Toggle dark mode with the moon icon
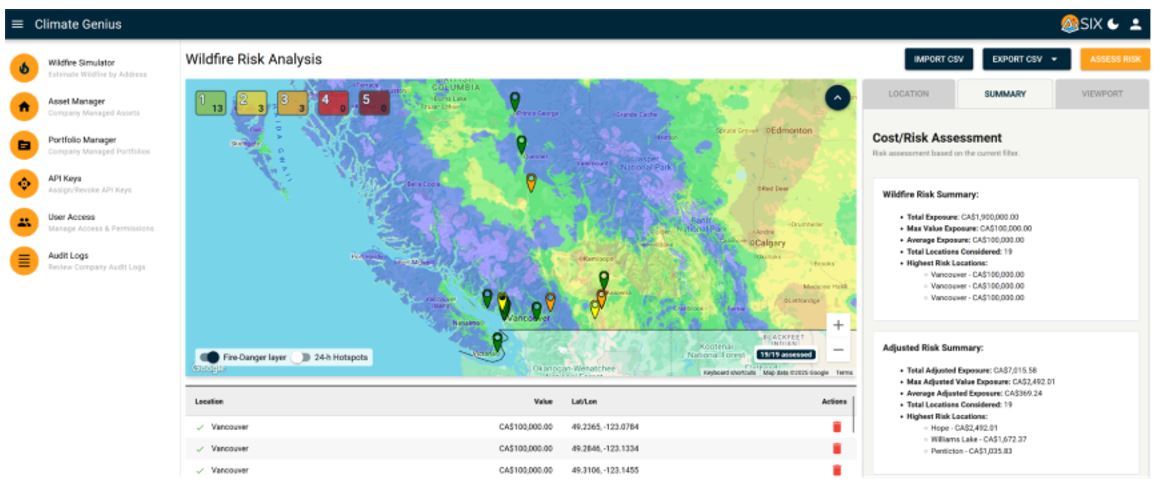Screen dimensions: 1160x484 [x=1113, y=24]
